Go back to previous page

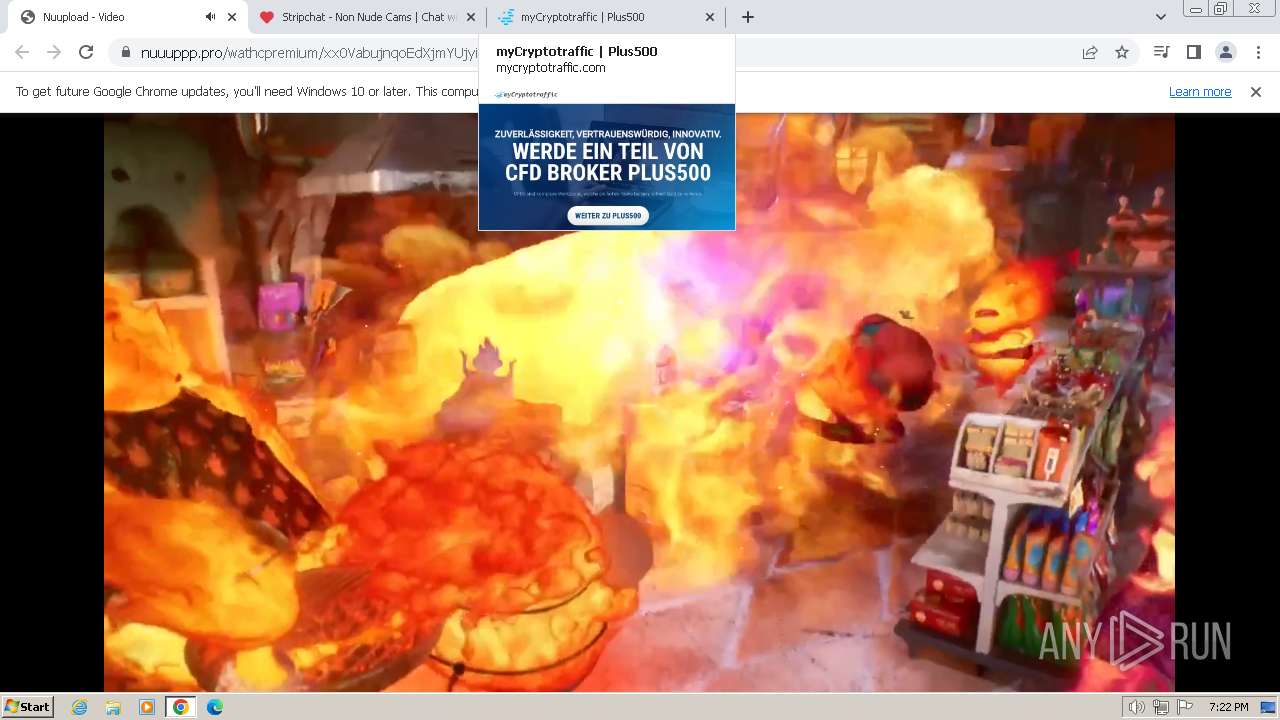click(x=22, y=53)
